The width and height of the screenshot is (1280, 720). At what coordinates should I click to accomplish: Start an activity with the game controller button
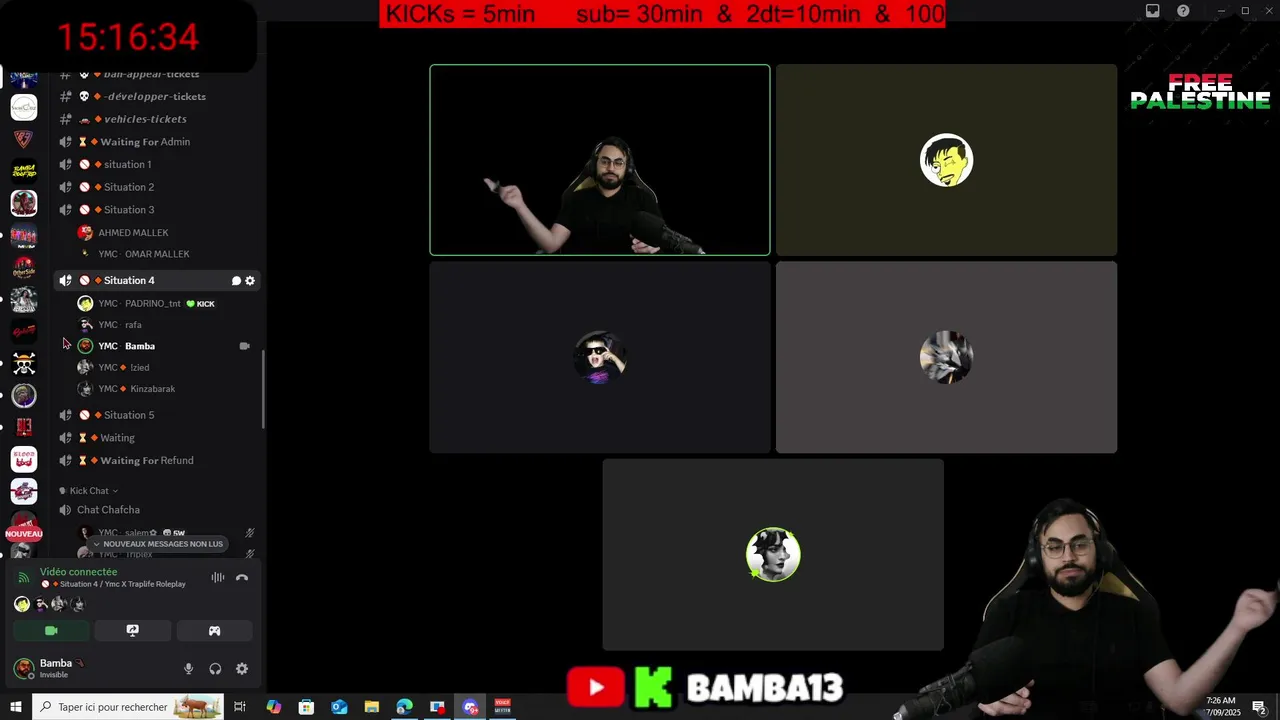tap(214, 631)
